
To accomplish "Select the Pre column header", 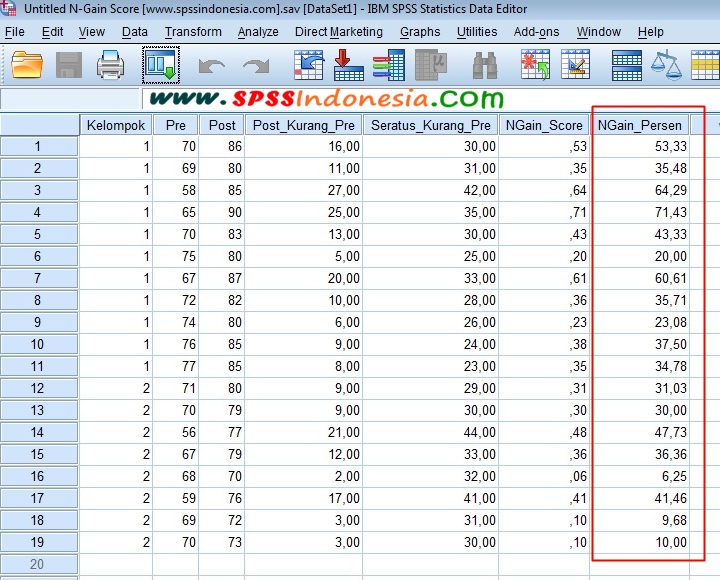I will pyautogui.click(x=175, y=125).
